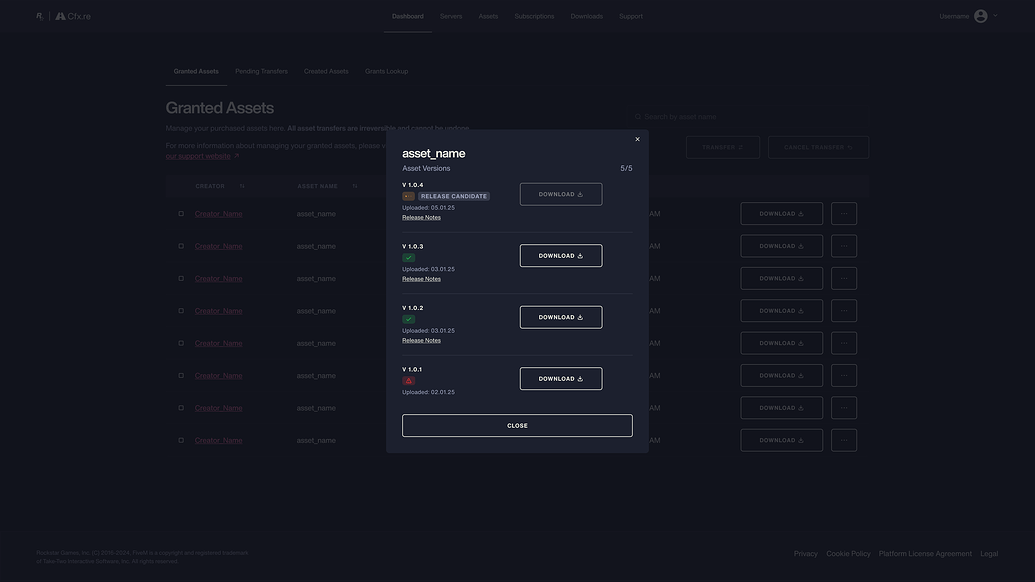Screen dimensions: 1035x582
Task: Download version V 1.0.1
Action: click(x=560, y=379)
